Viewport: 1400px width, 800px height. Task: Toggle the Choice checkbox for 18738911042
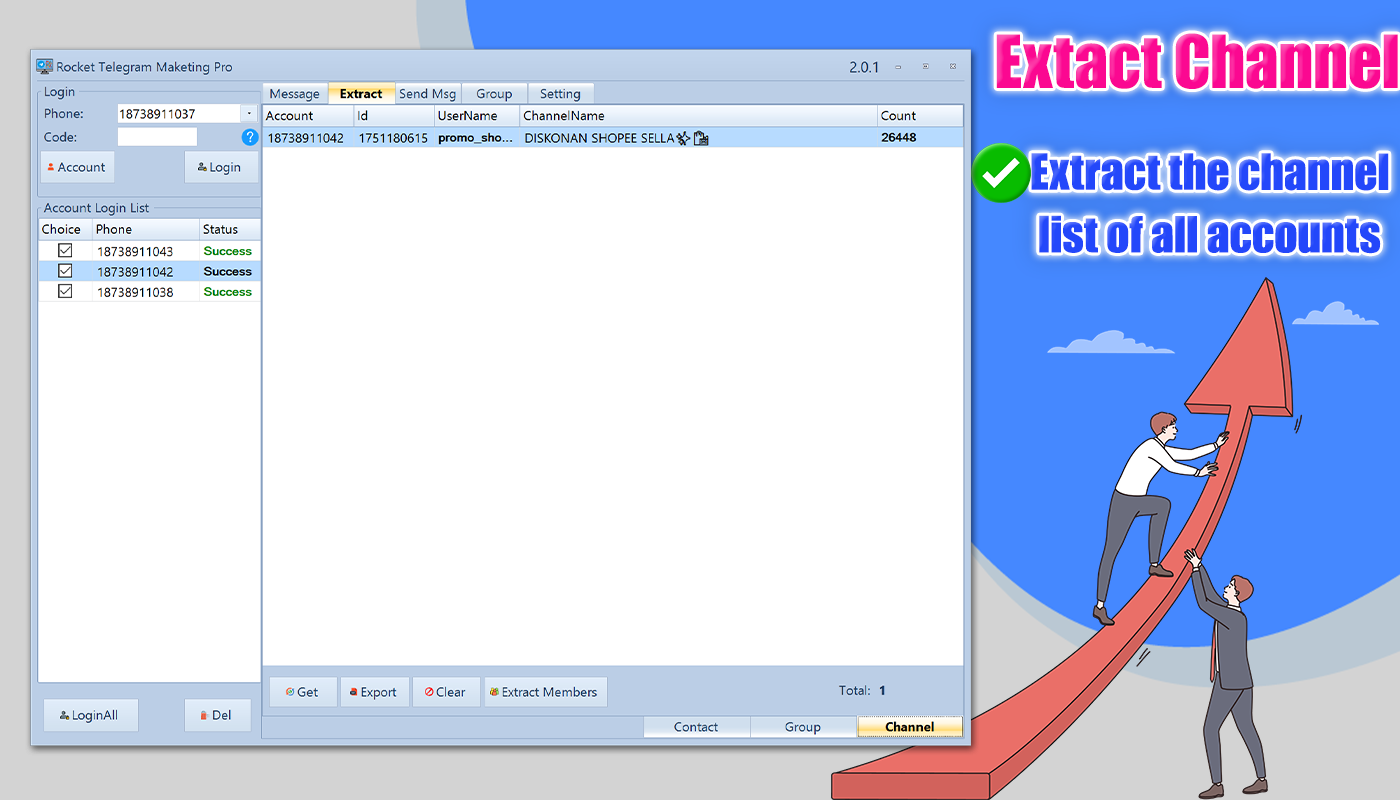click(63, 270)
